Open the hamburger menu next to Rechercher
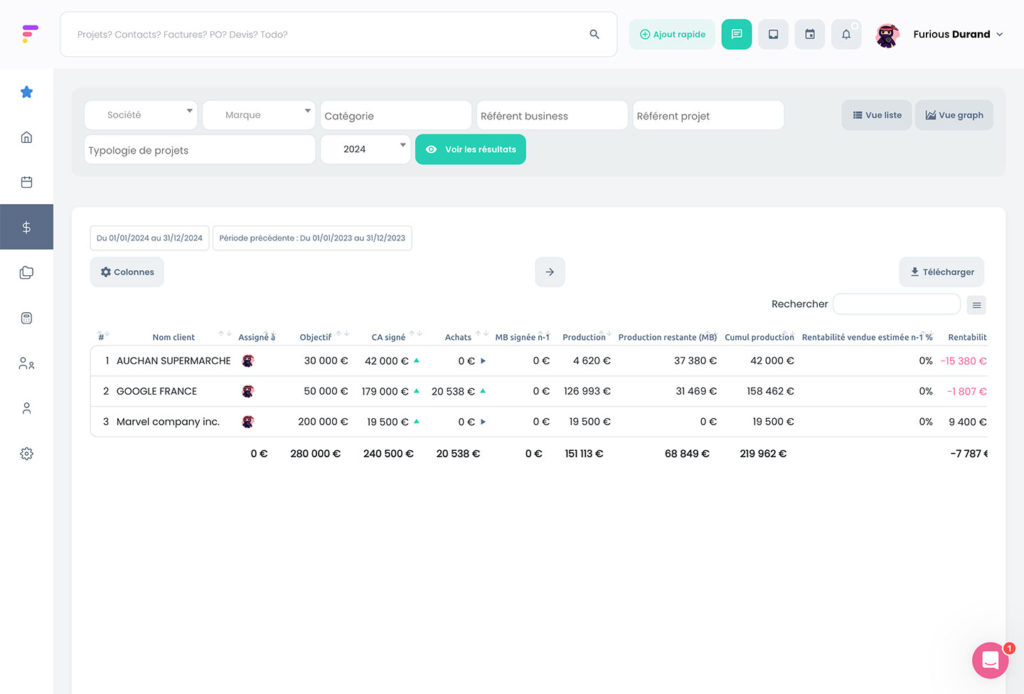 tap(976, 305)
